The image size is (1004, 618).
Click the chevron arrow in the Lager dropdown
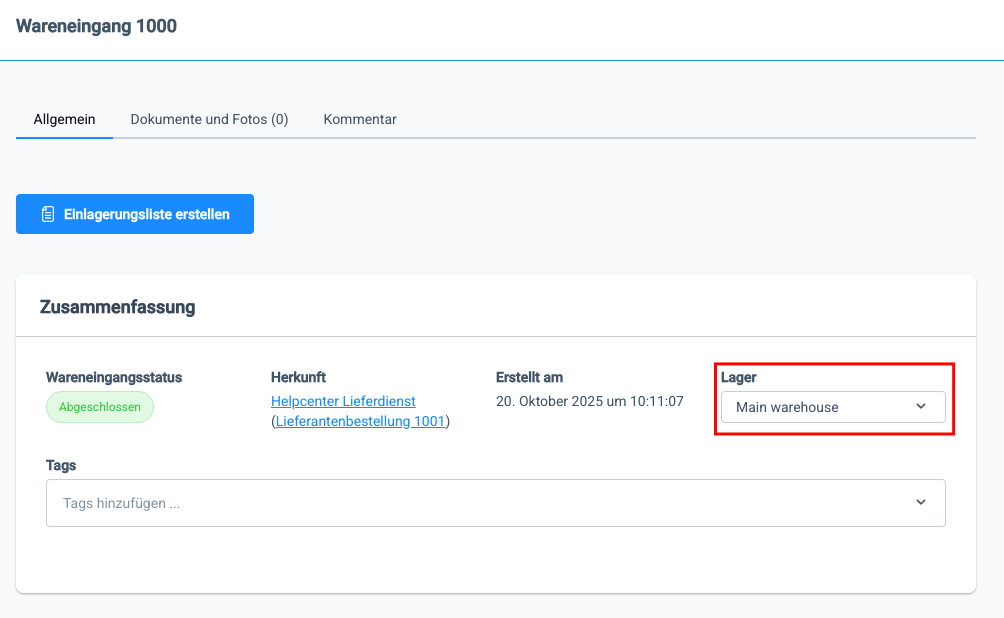921,407
